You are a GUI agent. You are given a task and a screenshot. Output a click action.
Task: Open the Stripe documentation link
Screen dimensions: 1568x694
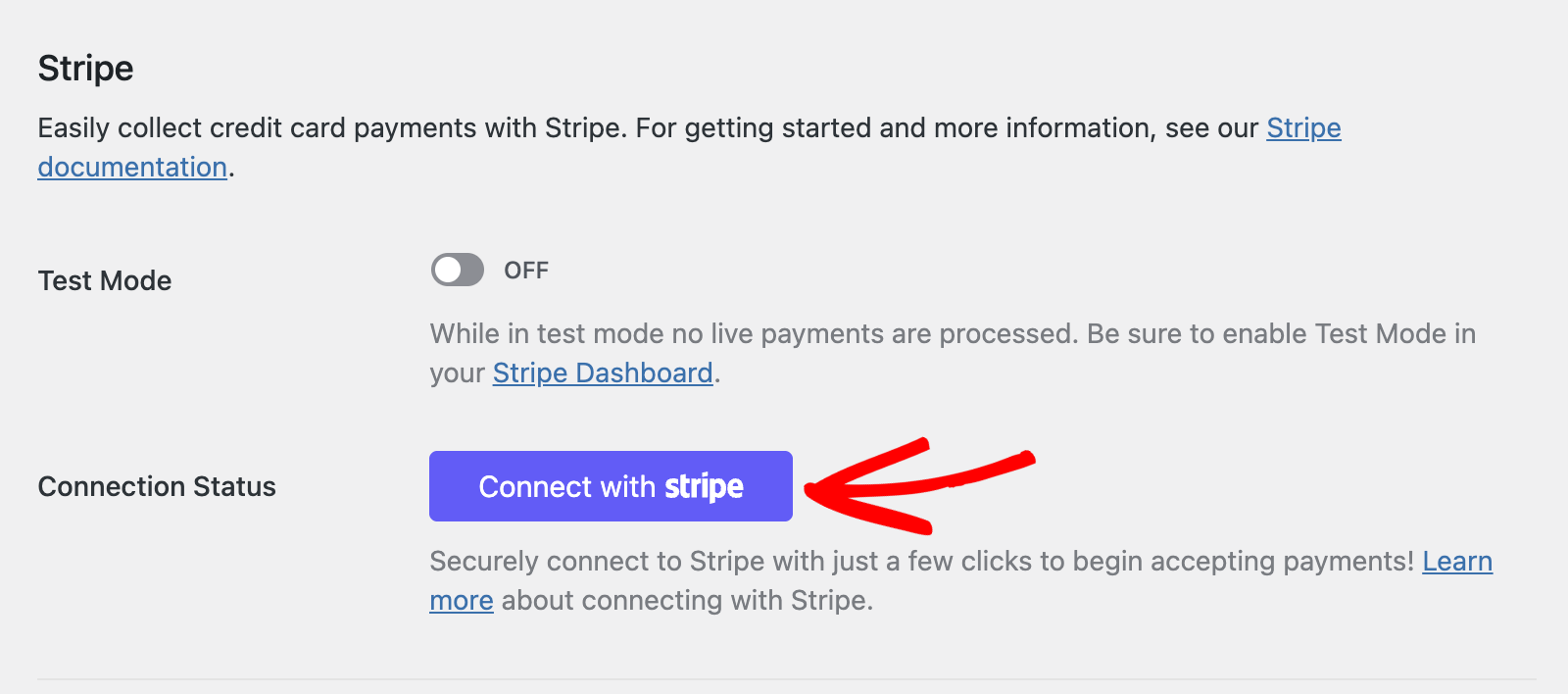click(x=1303, y=127)
